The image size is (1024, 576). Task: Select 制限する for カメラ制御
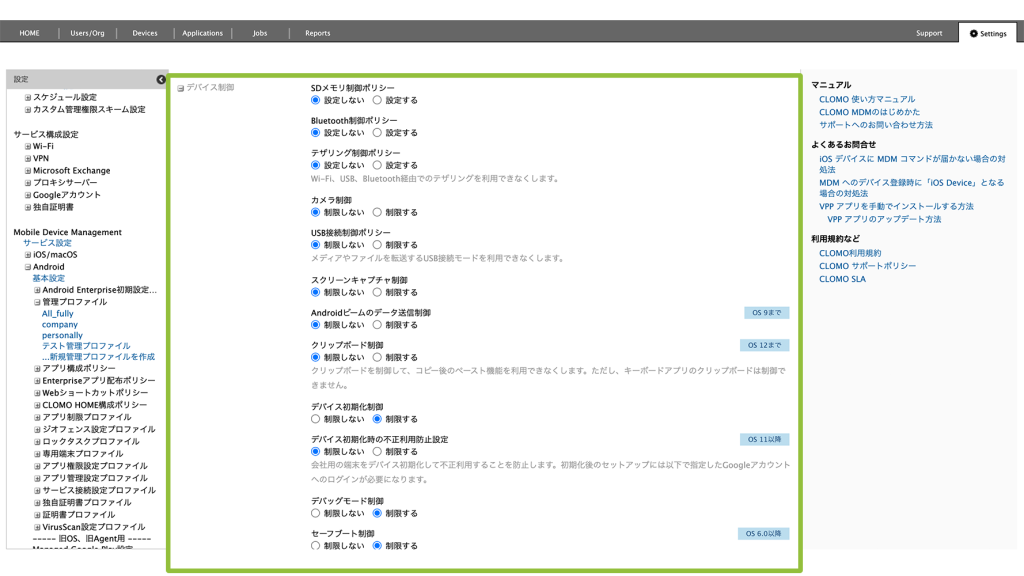point(377,212)
